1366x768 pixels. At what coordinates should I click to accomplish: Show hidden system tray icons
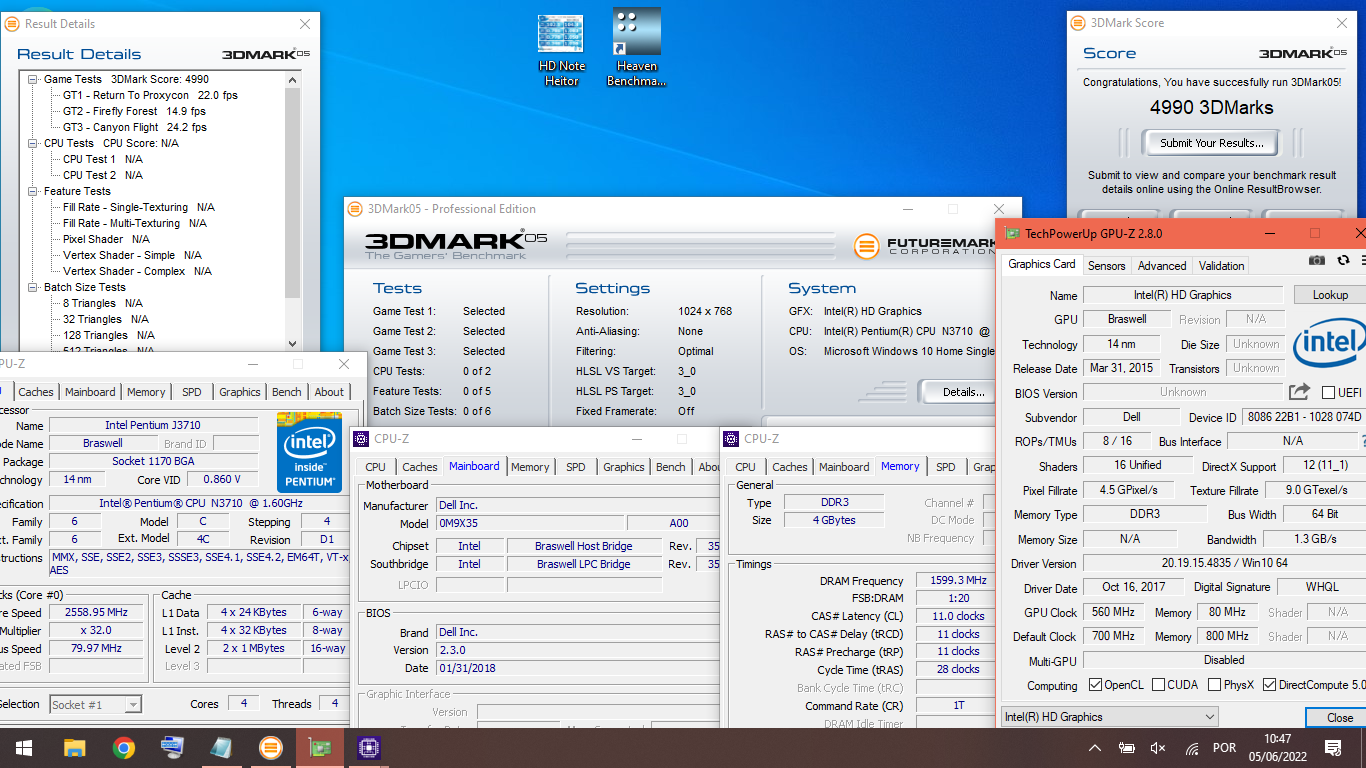(1095, 748)
